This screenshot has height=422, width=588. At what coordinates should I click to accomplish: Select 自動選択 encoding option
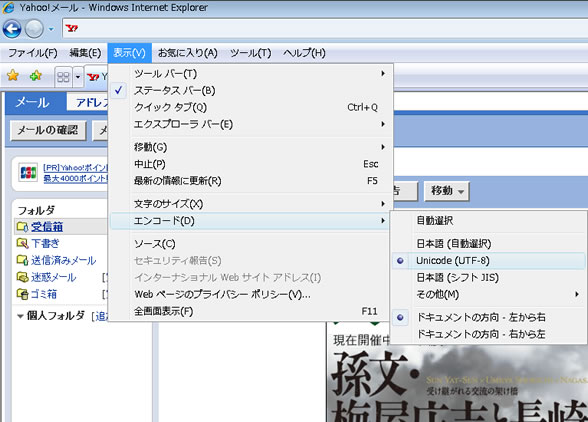click(x=489, y=221)
